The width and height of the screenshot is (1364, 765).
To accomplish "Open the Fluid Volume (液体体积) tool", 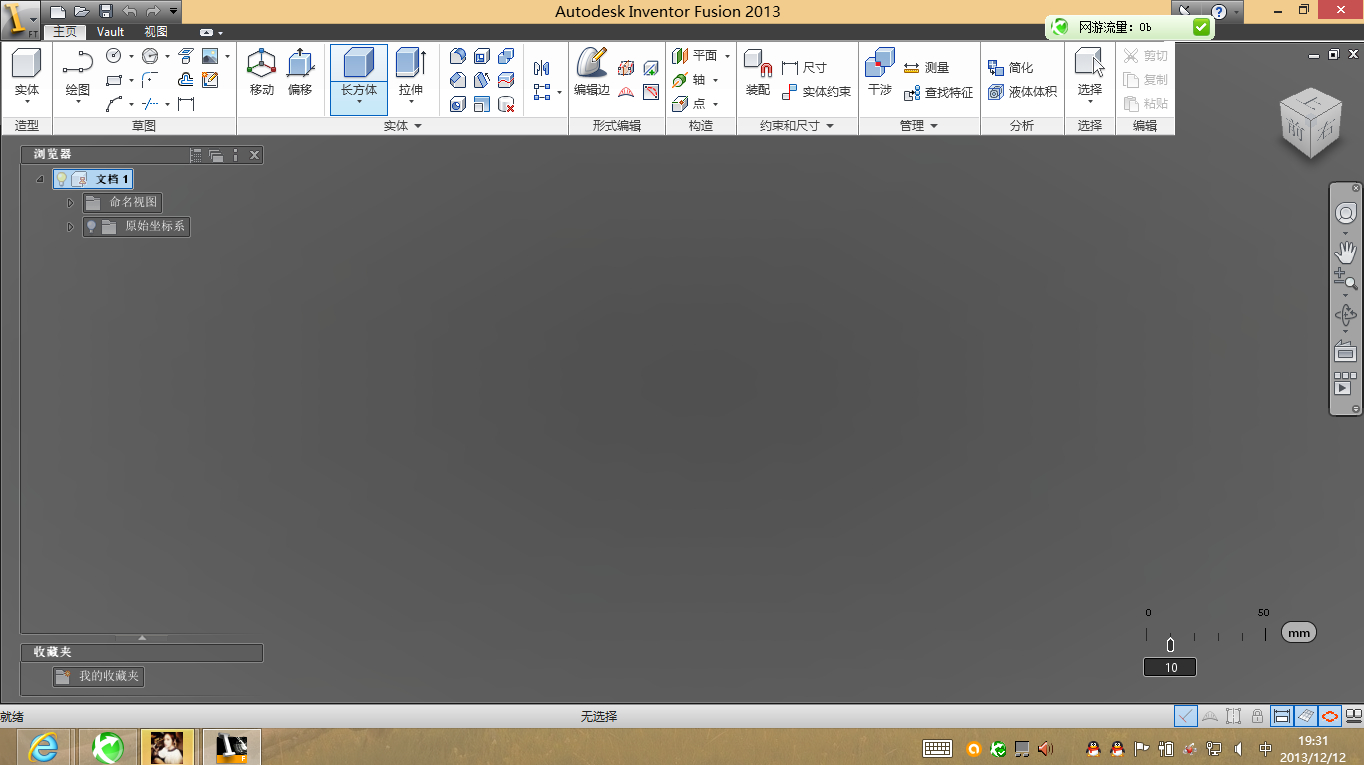I will tap(1022, 92).
